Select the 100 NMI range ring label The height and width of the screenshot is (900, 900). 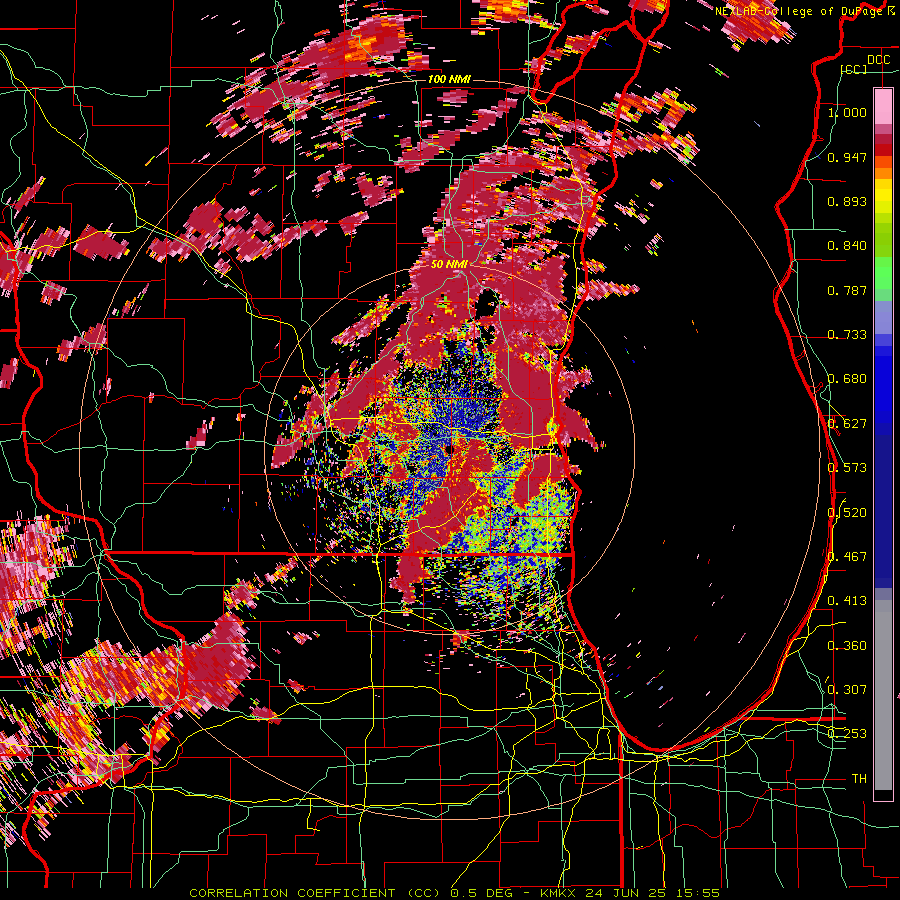[x=449, y=79]
